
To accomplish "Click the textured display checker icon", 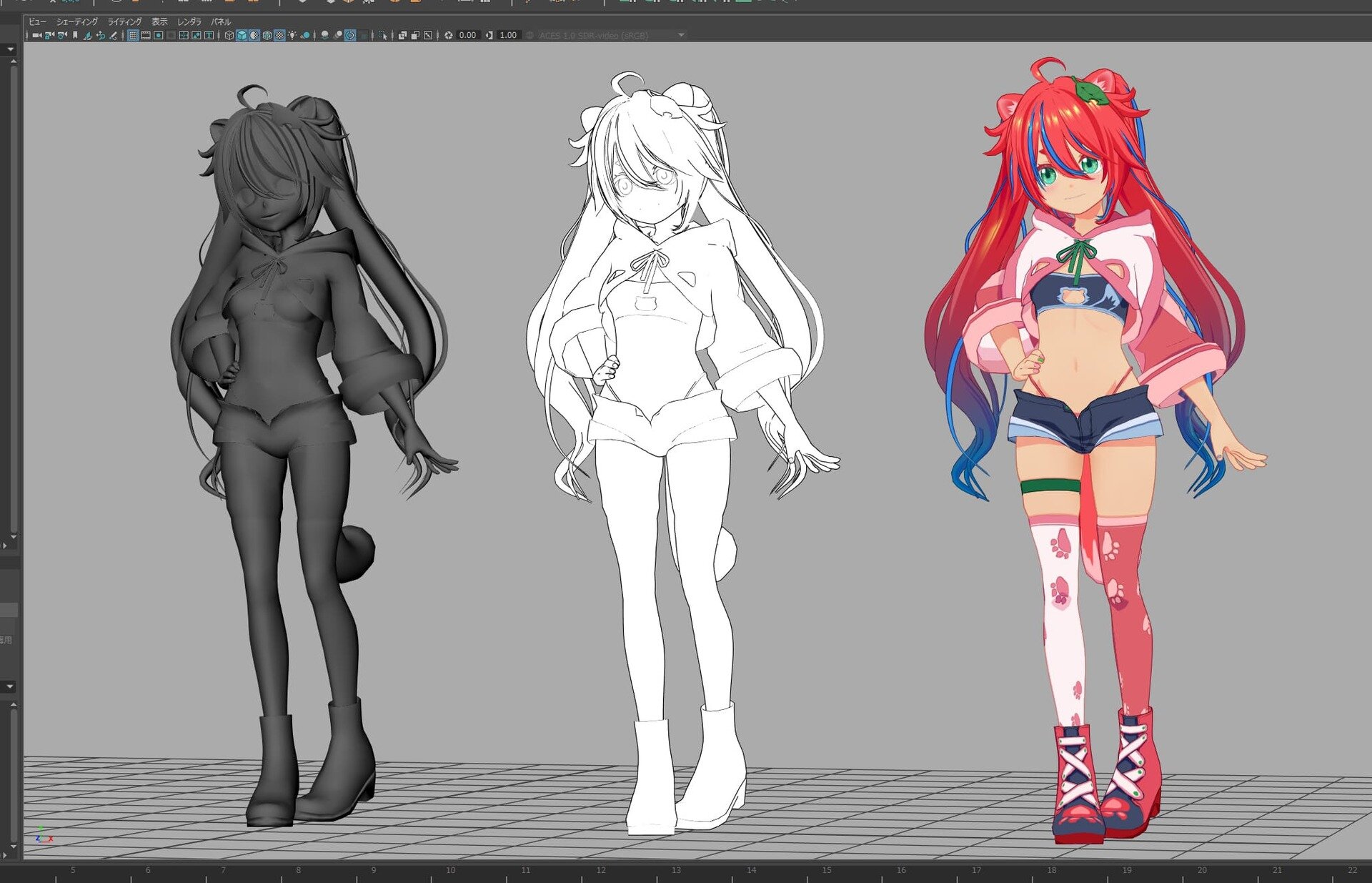I will pos(280,35).
